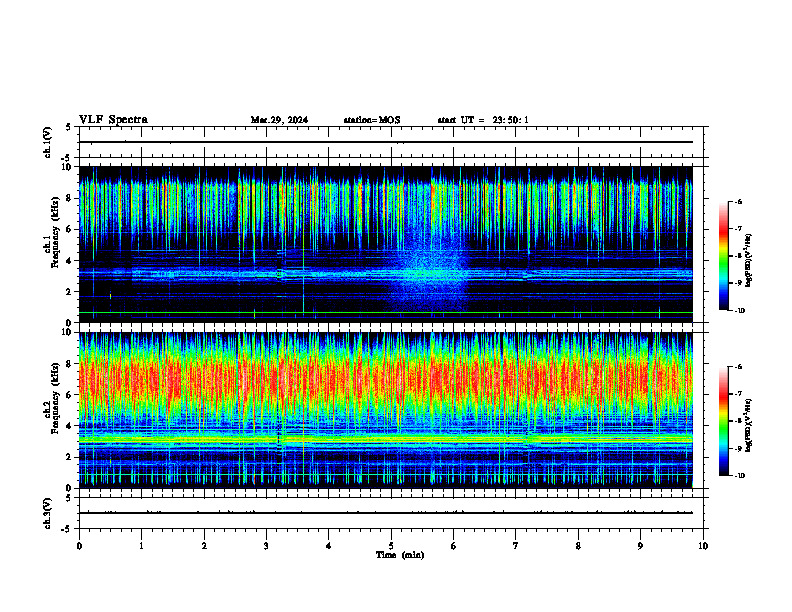Click the "ch.3(V)" waveform axis label
The width and height of the screenshot is (792, 612).
[48, 513]
